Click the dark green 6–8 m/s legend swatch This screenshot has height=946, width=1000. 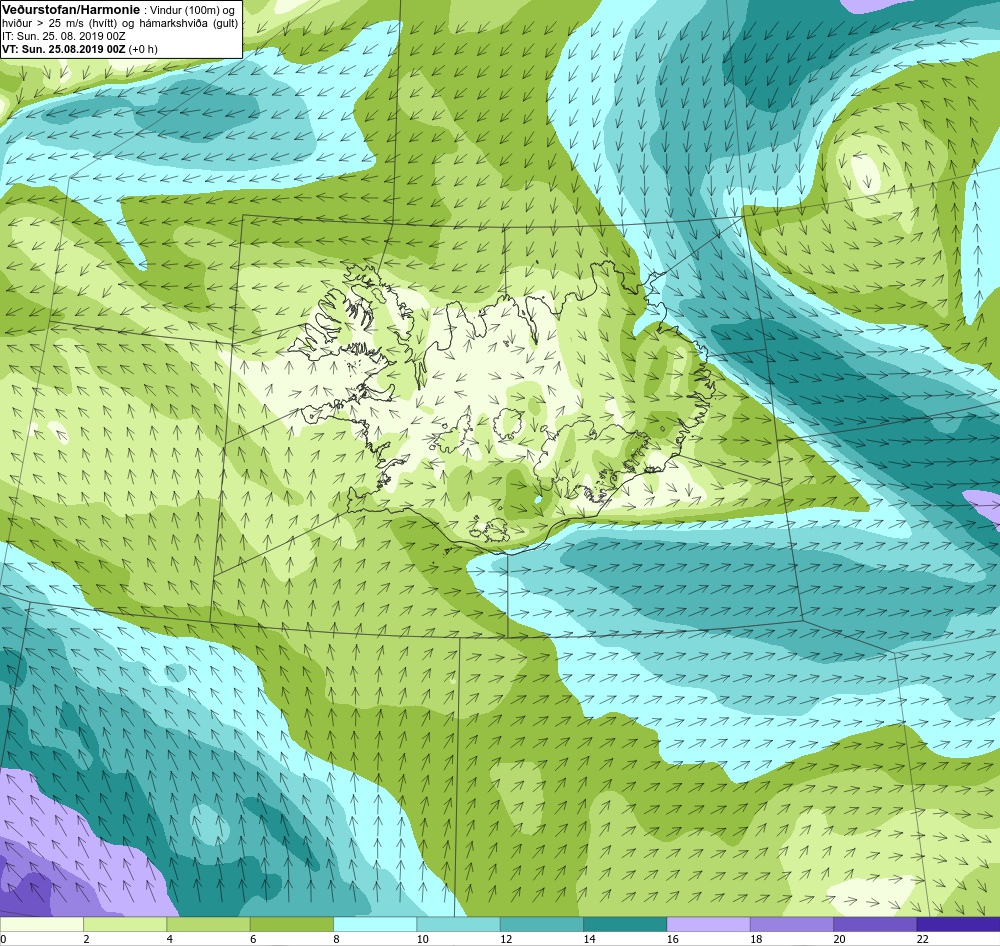point(291,924)
